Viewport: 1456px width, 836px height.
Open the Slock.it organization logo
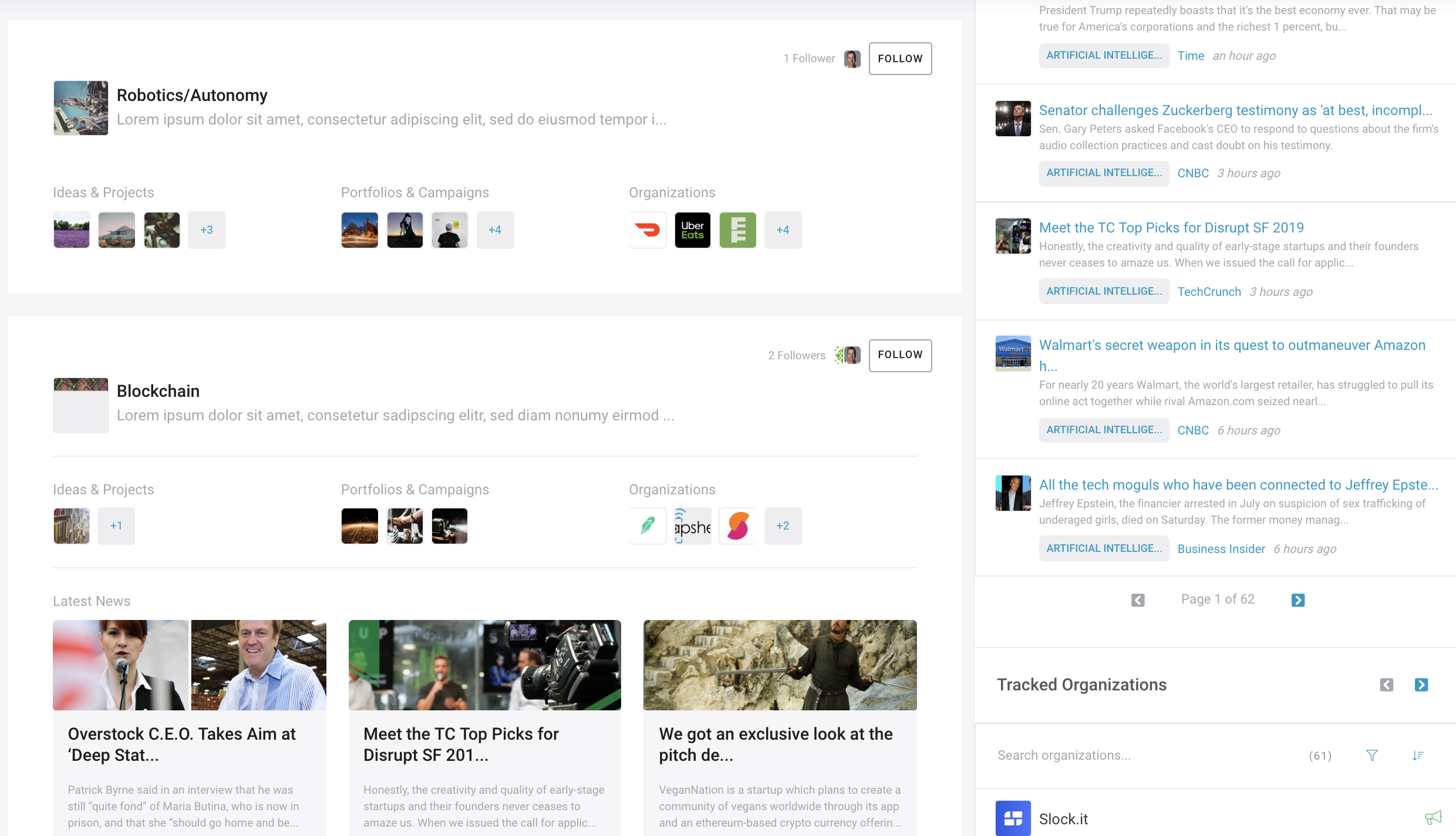(1013, 818)
